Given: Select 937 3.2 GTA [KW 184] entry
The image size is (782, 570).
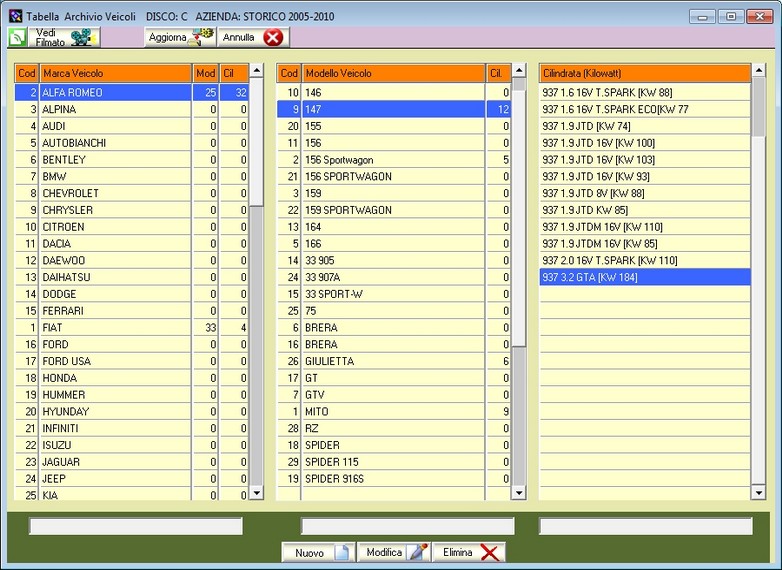Looking at the screenshot, I should (645, 277).
